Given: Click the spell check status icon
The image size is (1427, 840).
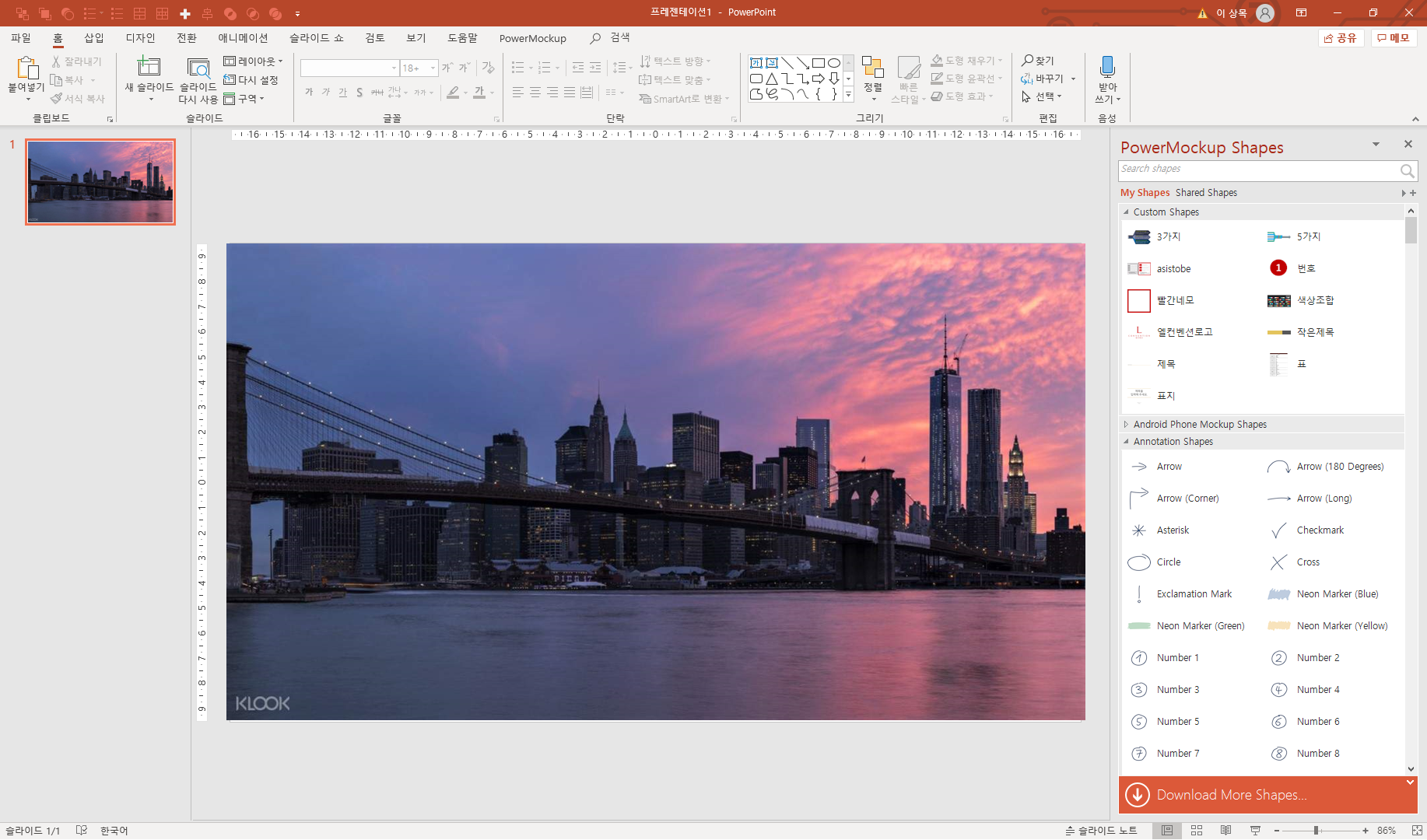Looking at the screenshot, I should [82, 831].
